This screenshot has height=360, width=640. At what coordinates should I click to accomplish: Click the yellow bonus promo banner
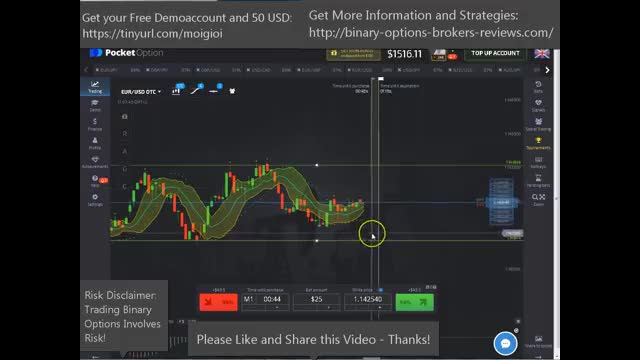(x=353, y=53)
